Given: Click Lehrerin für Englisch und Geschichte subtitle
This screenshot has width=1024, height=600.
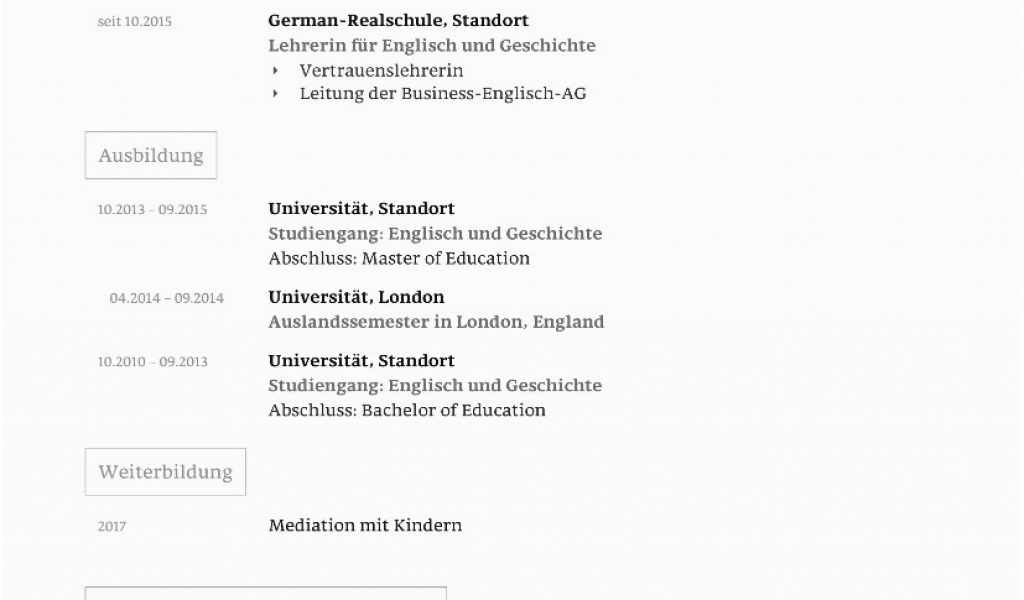Looking at the screenshot, I should [432, 46].
